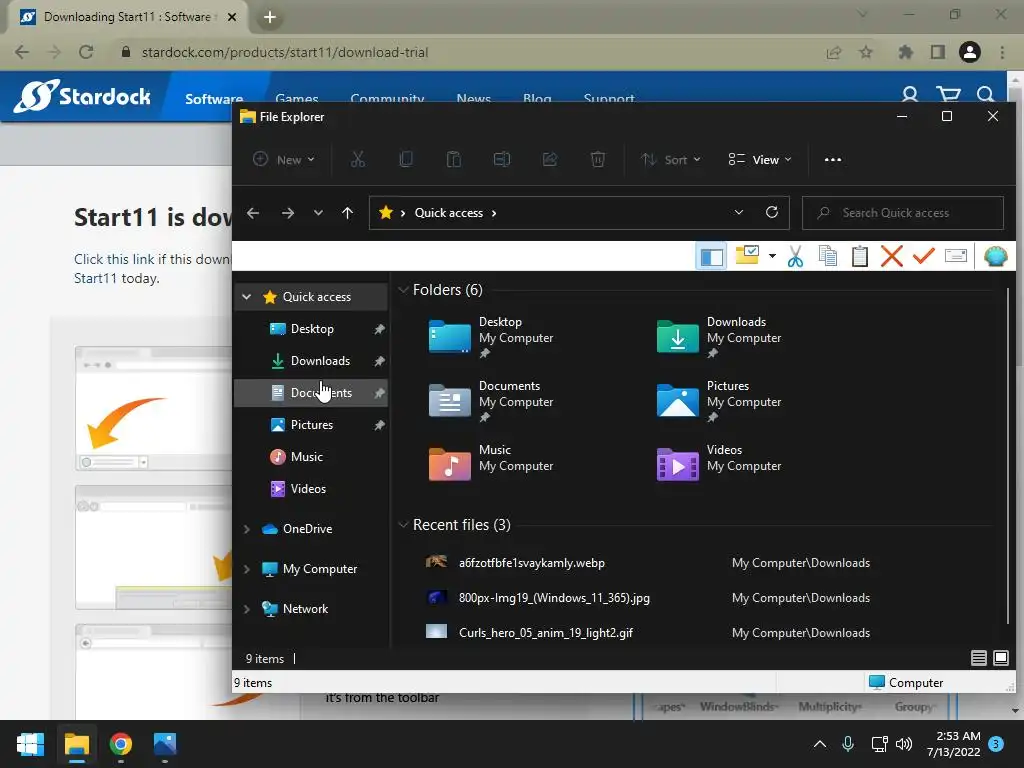Open the New dropdown button
Viewport: 1024px width, 768px height.
point(284,159)
